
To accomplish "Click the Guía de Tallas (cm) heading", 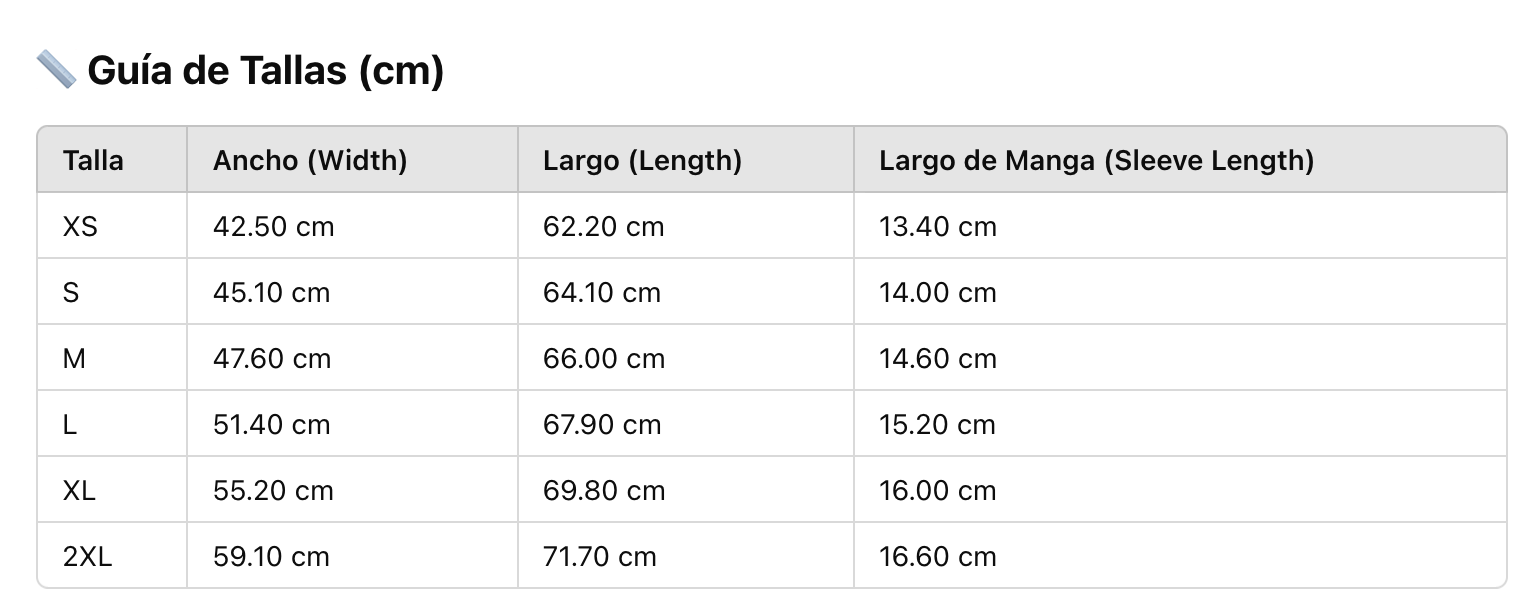I will [x=265, y=71].
